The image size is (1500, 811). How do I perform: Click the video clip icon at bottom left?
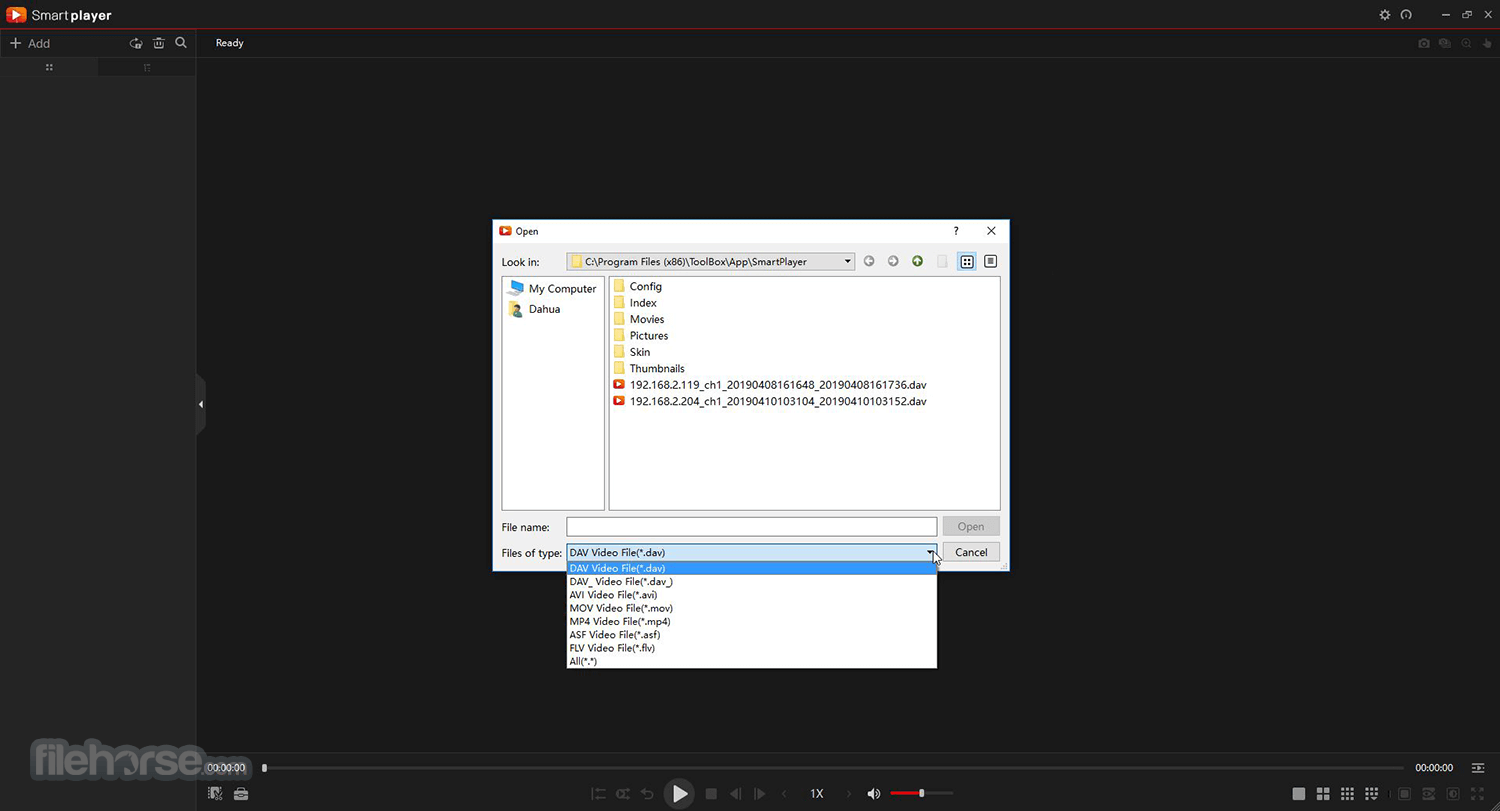(215, 794)
